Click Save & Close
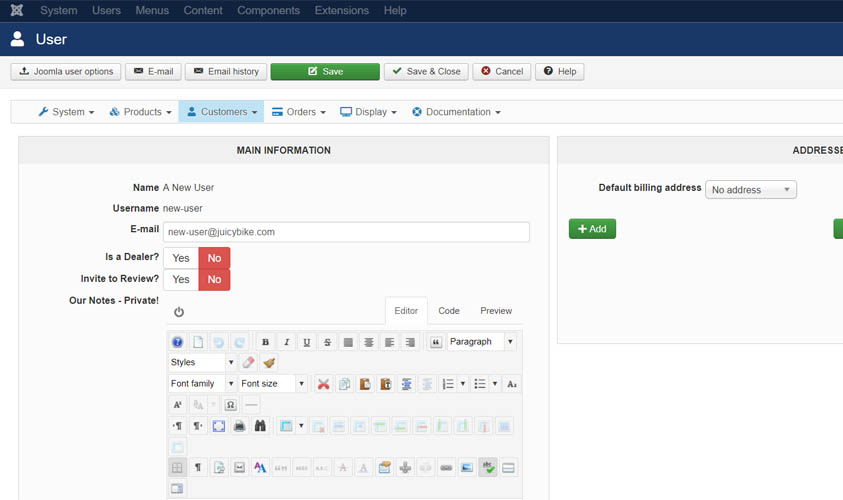Screen dimensions: 843x500 pyautogui.click(x=426, y=72)
